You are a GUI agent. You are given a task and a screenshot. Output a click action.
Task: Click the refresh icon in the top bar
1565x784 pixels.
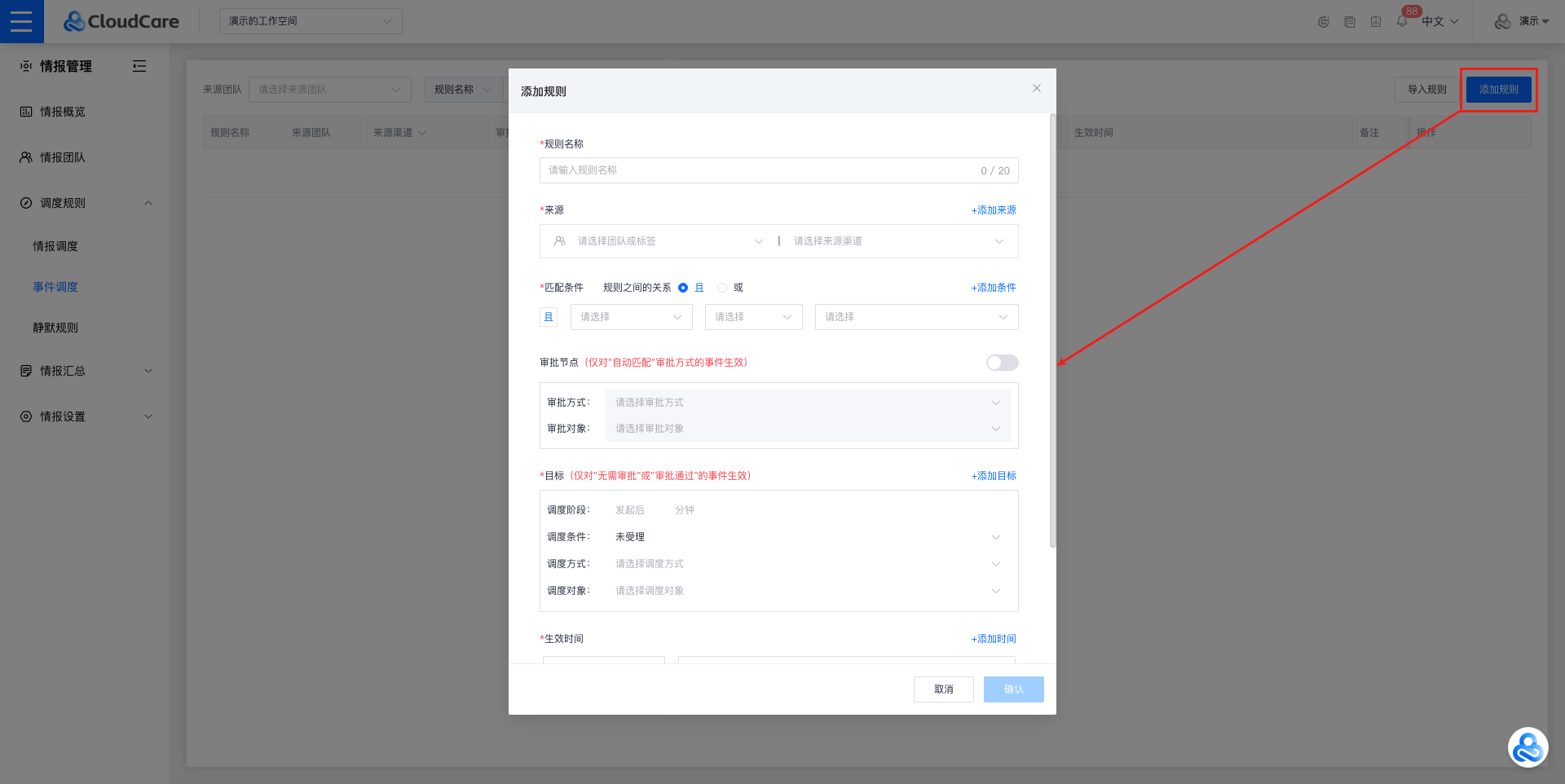click(x=1324, y=22)
